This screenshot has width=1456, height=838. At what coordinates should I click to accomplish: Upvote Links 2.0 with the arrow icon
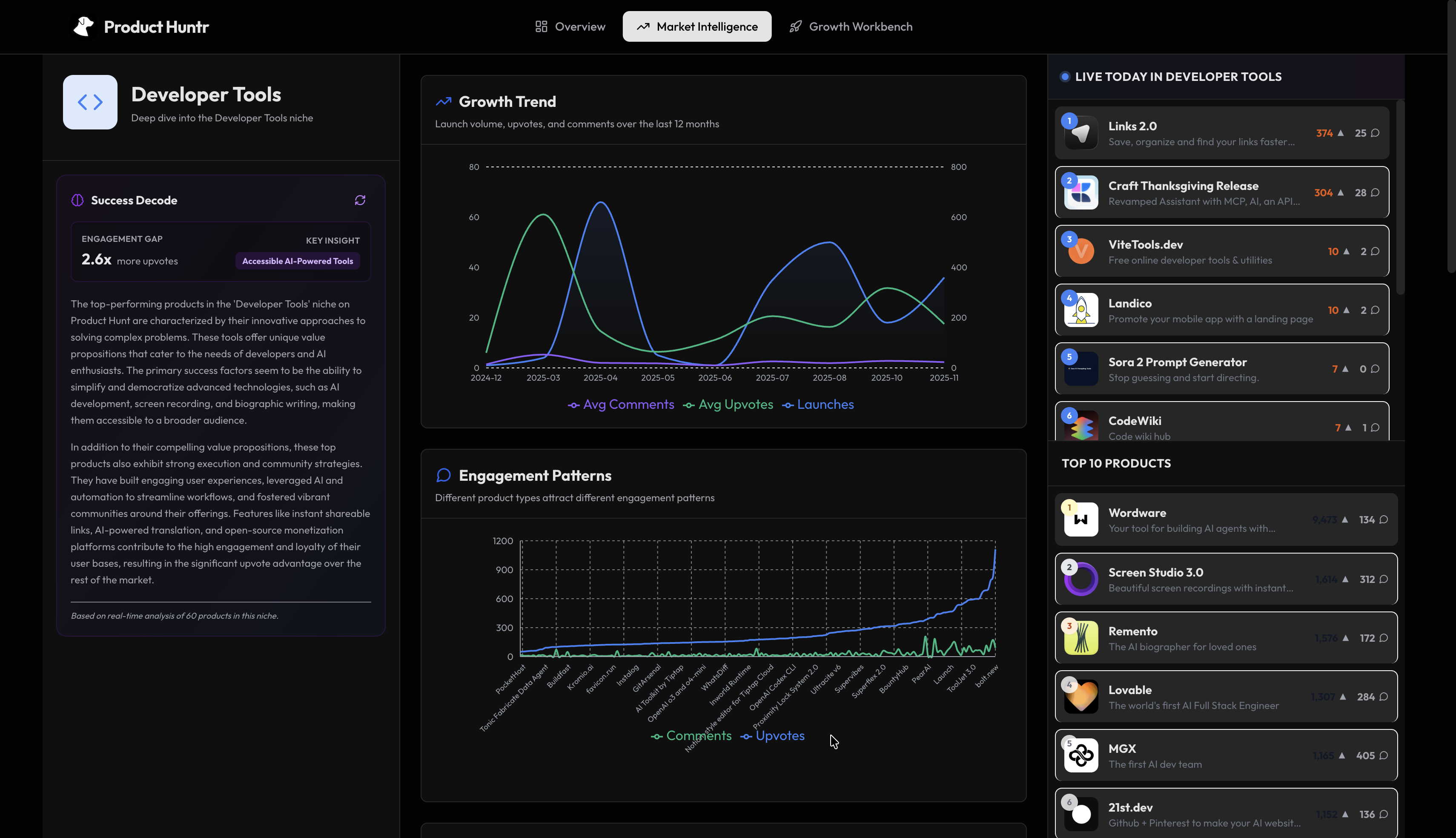click(x=1340, y=133)
